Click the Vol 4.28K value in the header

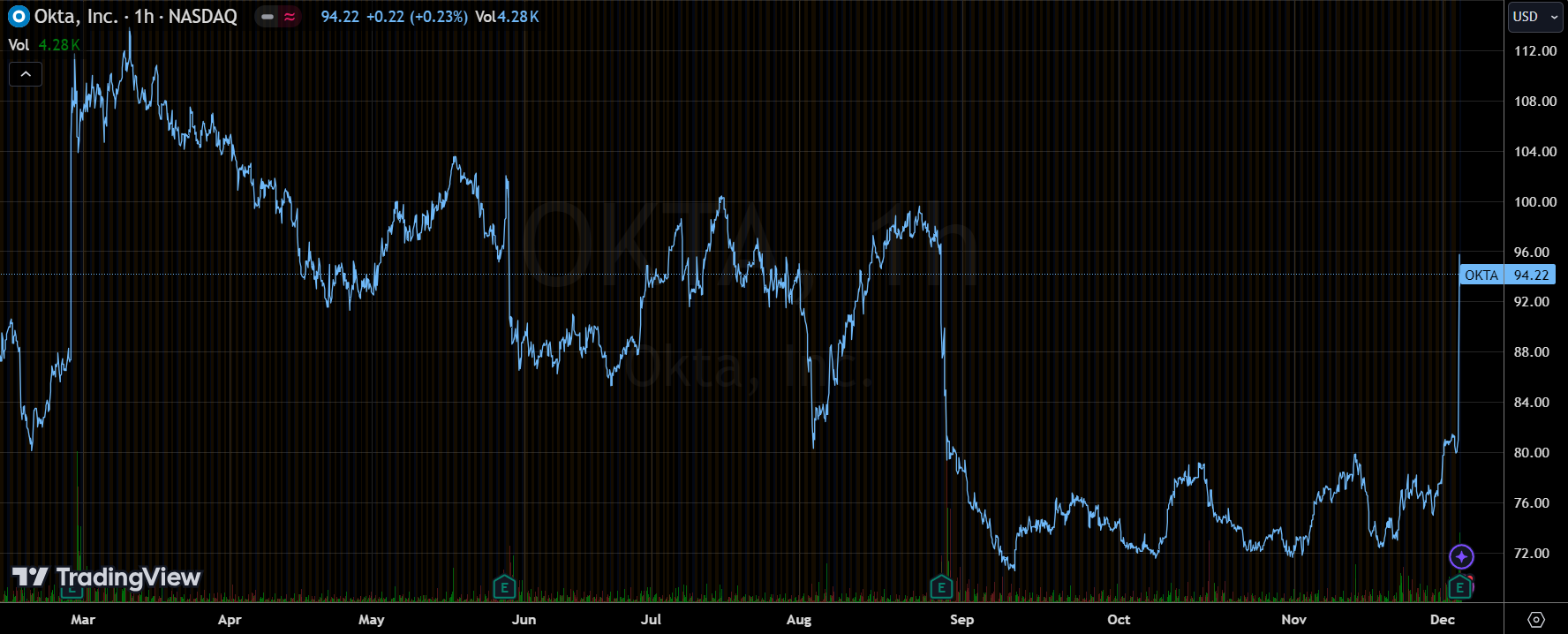click(507, 17)
